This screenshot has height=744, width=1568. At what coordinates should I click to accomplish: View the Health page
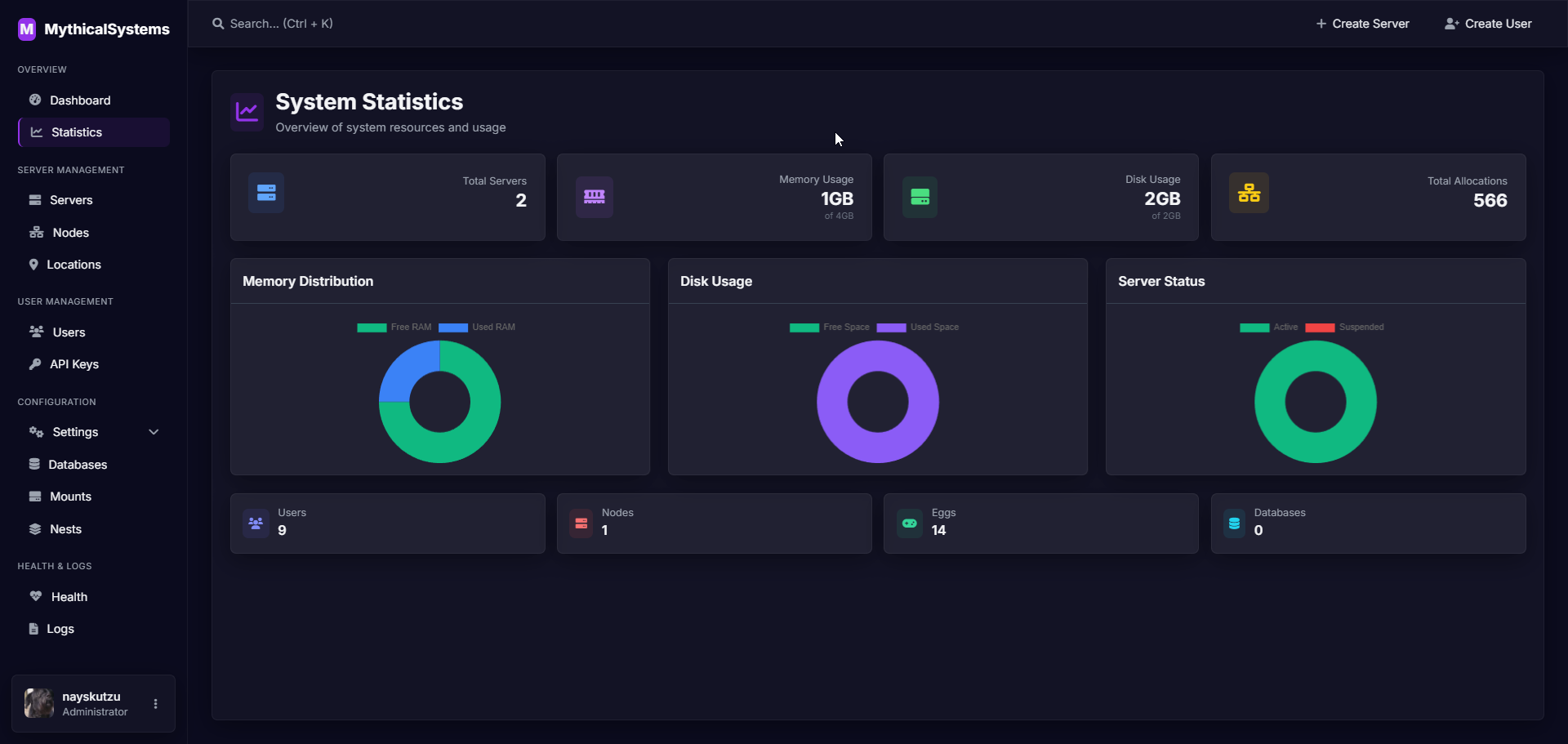[93, 597]
